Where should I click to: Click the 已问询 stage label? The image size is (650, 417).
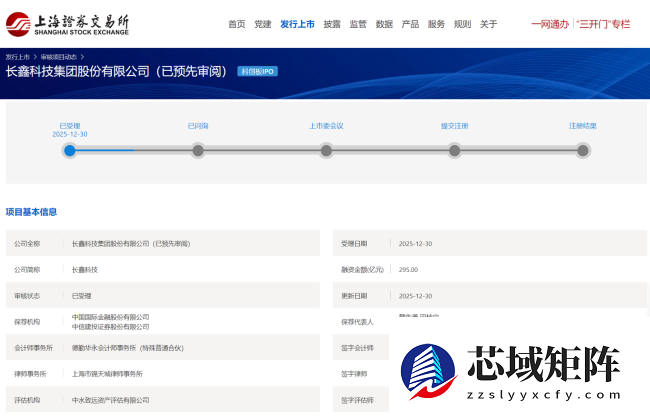tap(198, 126)
